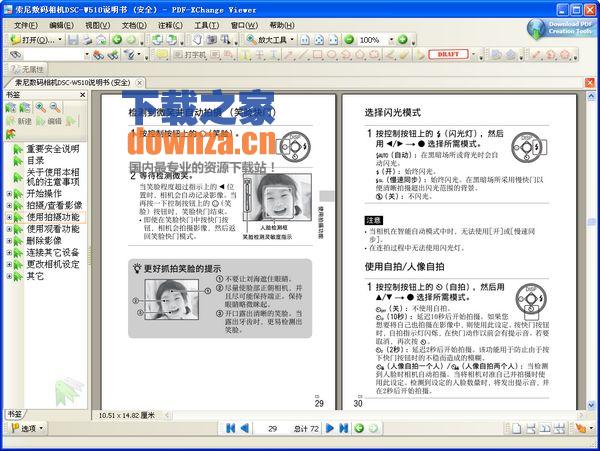Screen dimensions: 600x451
Task: Open the 窗口(W) menu
Action: (244, 25)
